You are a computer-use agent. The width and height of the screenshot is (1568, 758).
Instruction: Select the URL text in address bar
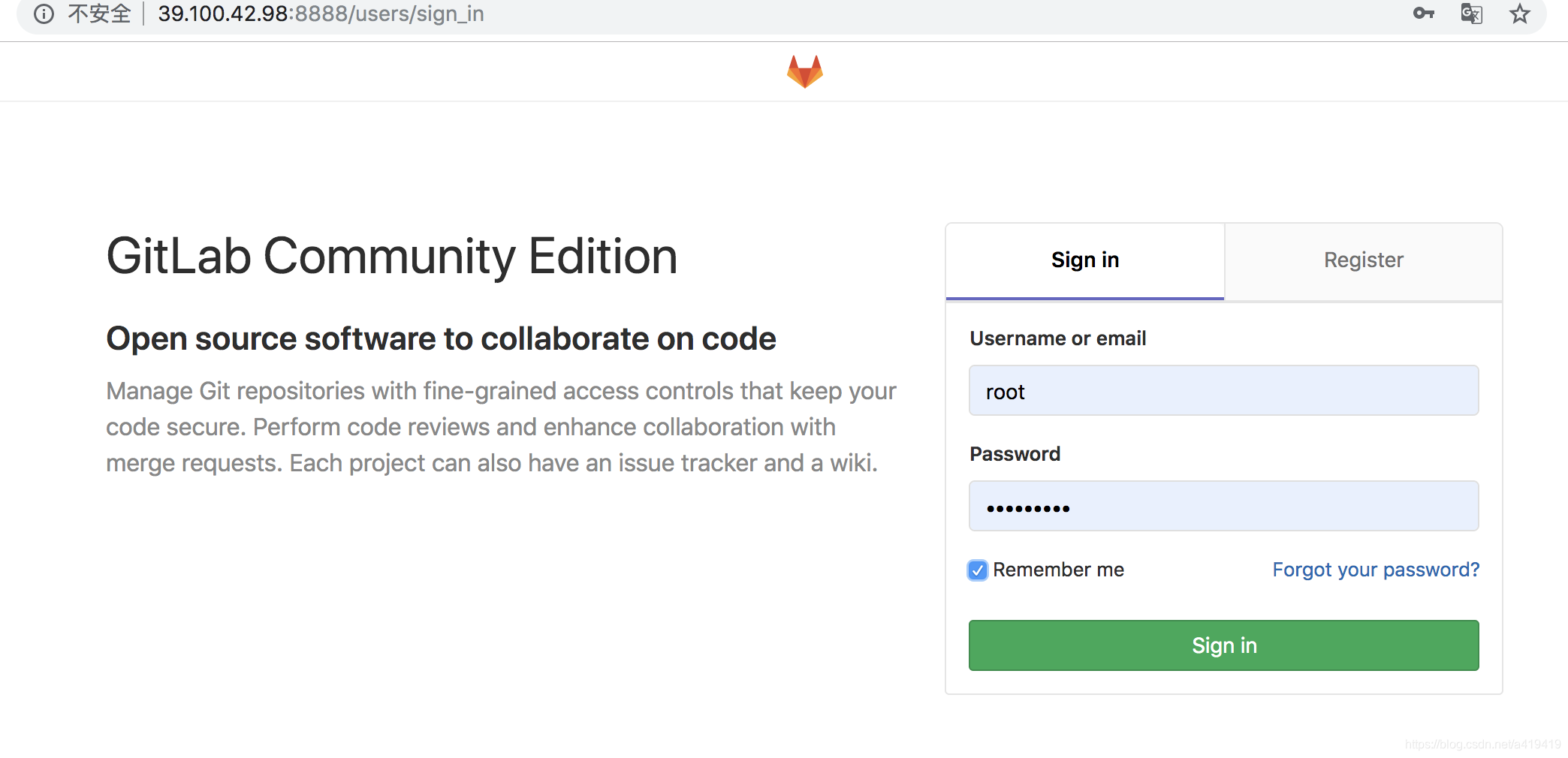pos(321,14)
